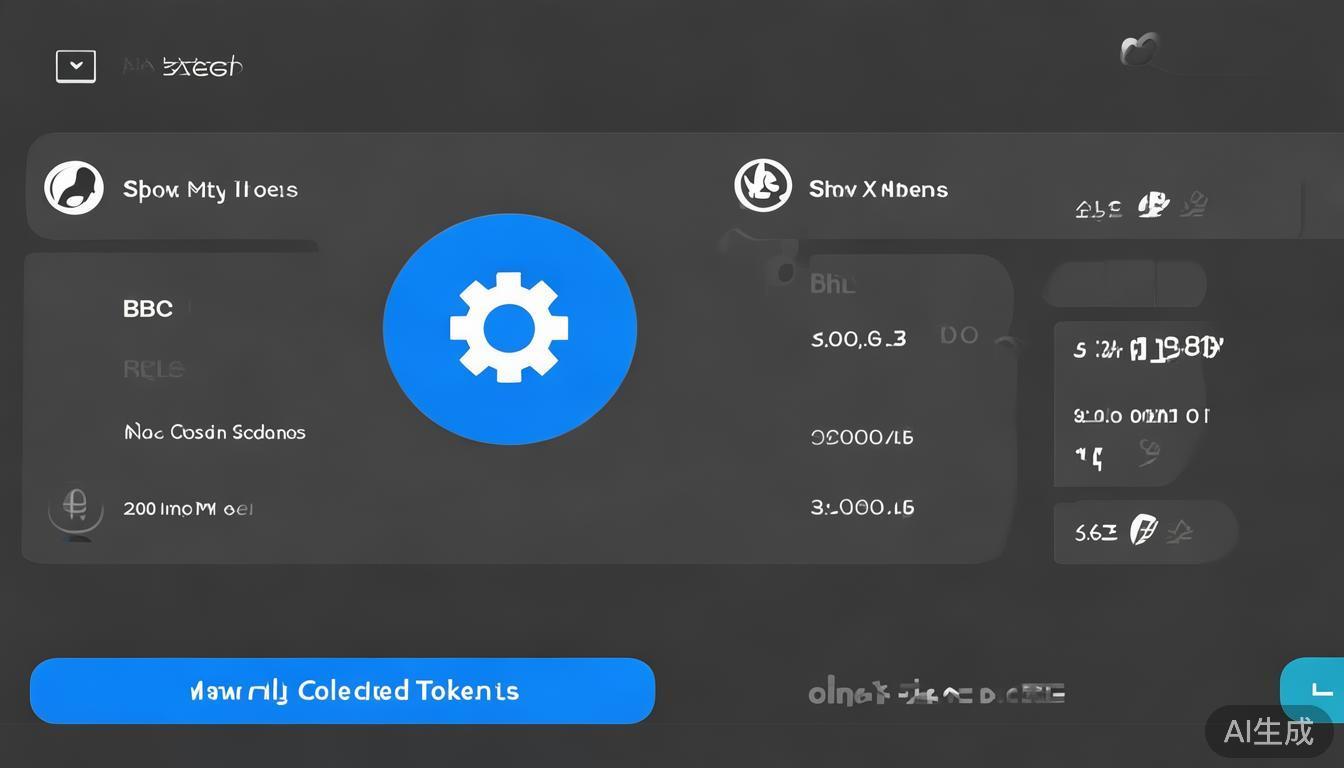Click the faded "DO" label
The height and width of the screenshot is (768, 1344).
coord(959,335)
